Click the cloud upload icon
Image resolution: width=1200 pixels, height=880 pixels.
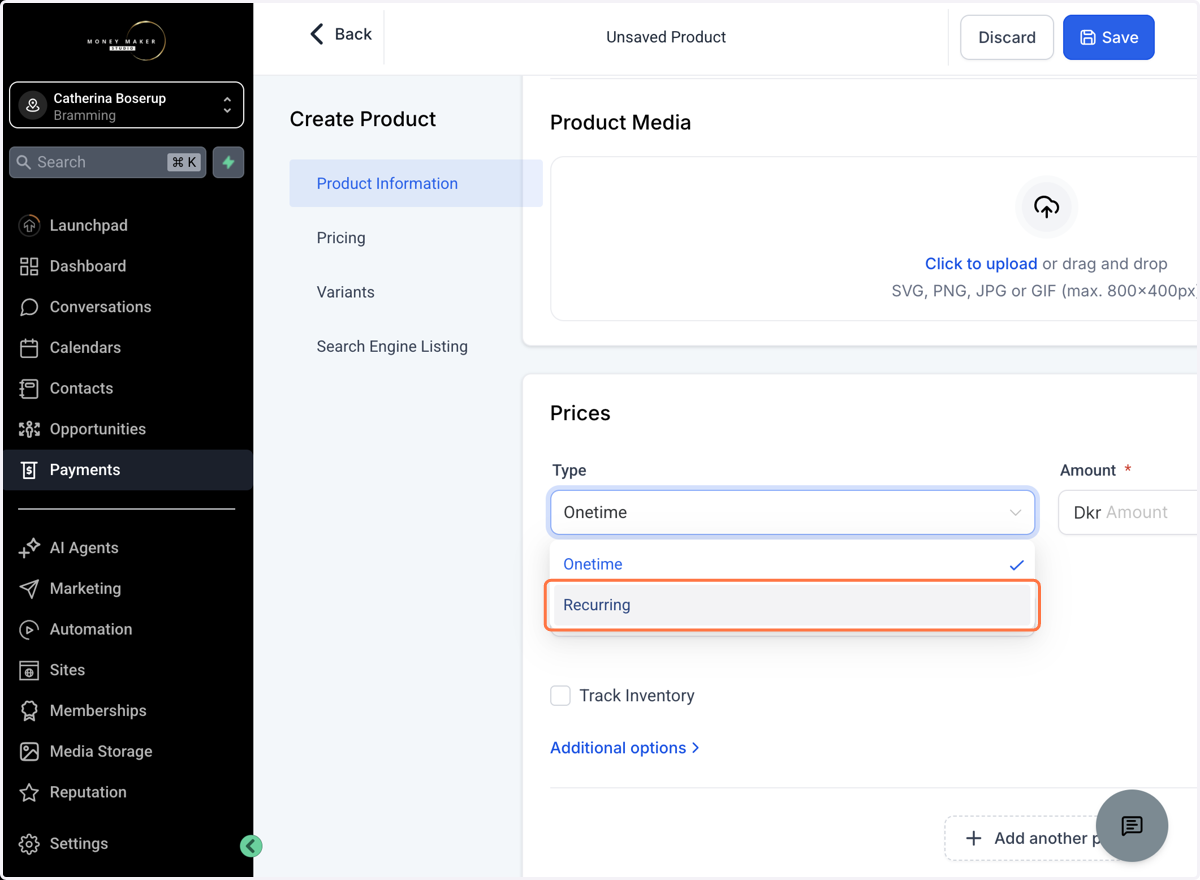pos(1046,206)
